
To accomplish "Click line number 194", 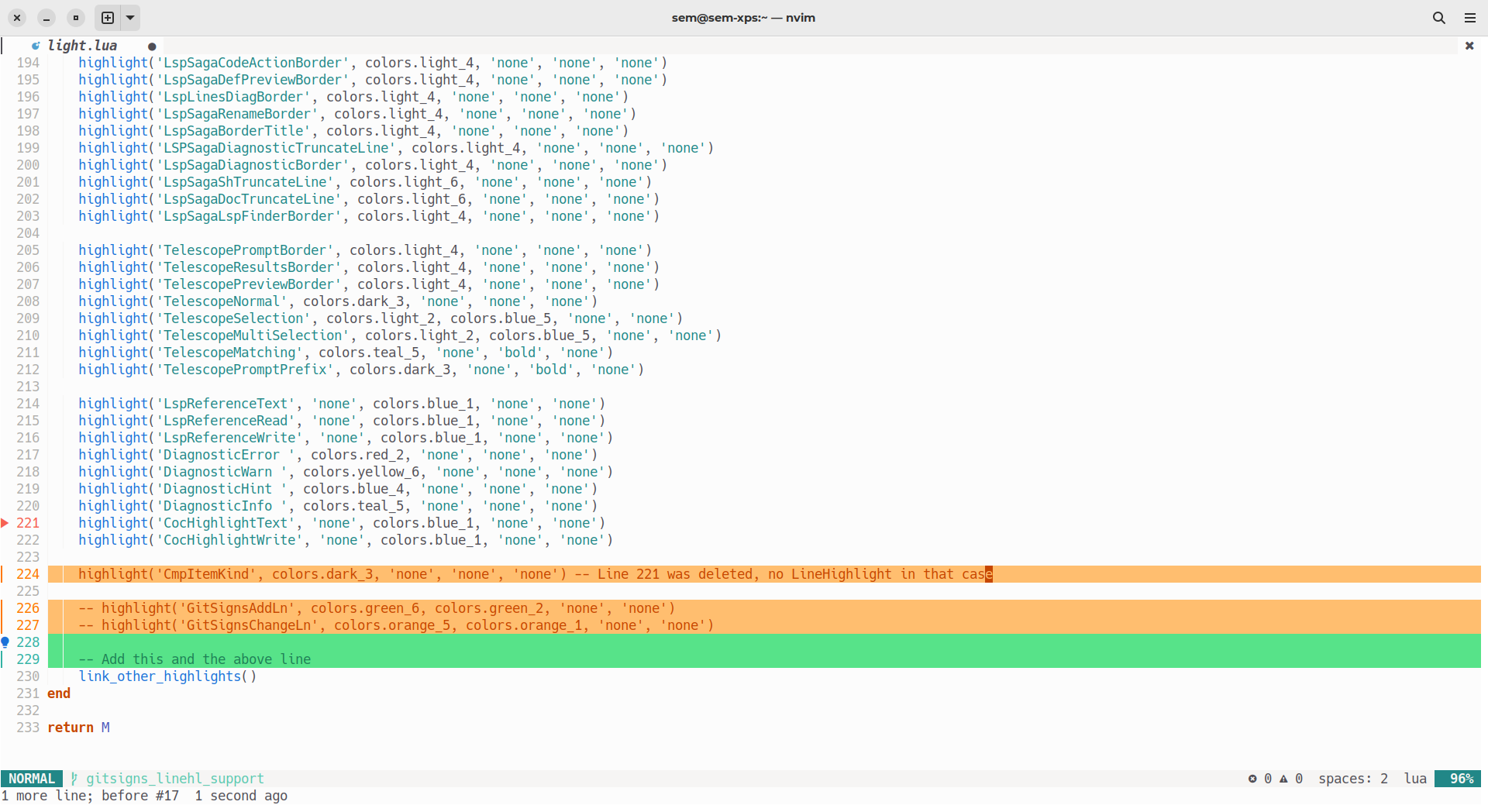I will [x=28, y=63].
